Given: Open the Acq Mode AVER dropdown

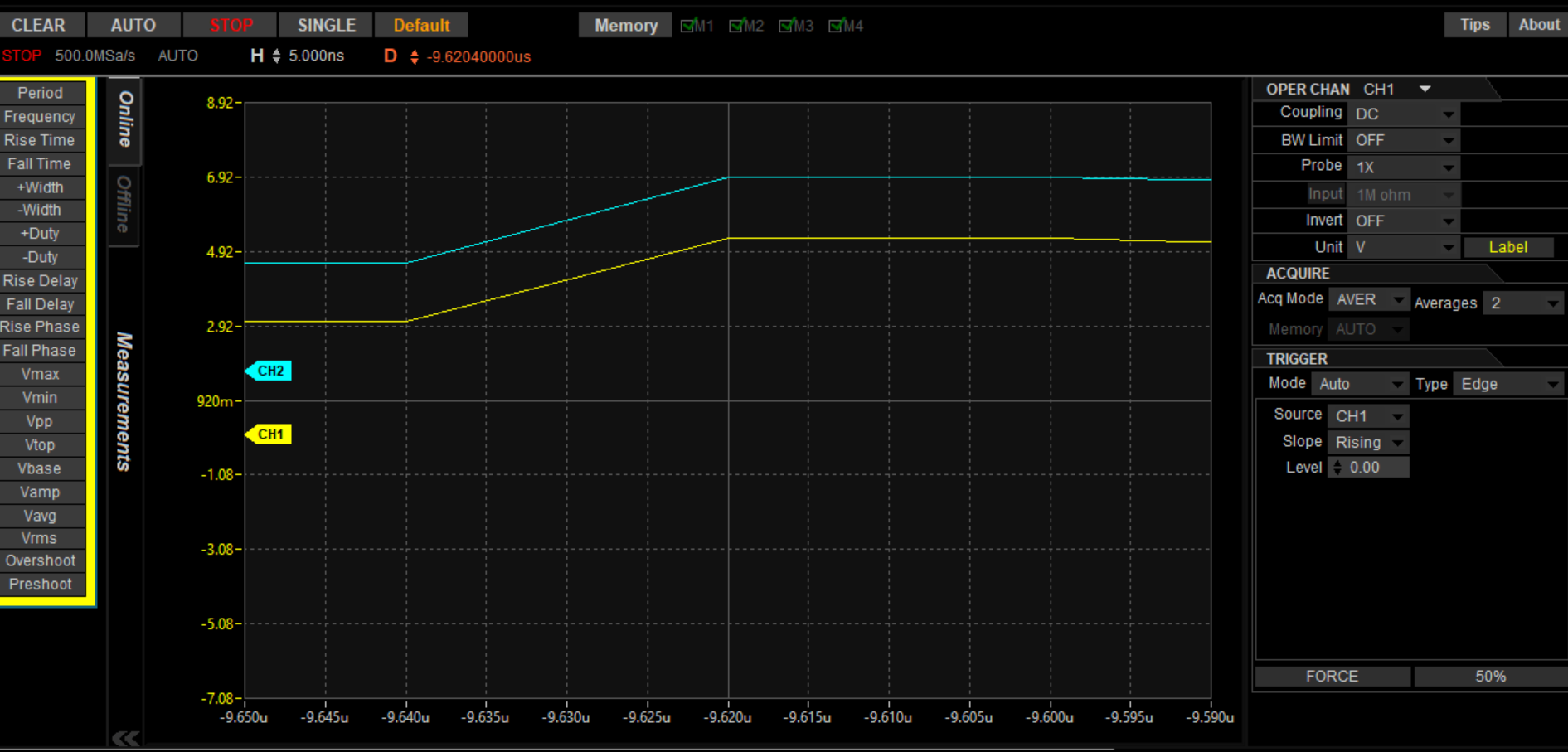Looking at the screenshot, I should coord(1368,299).
